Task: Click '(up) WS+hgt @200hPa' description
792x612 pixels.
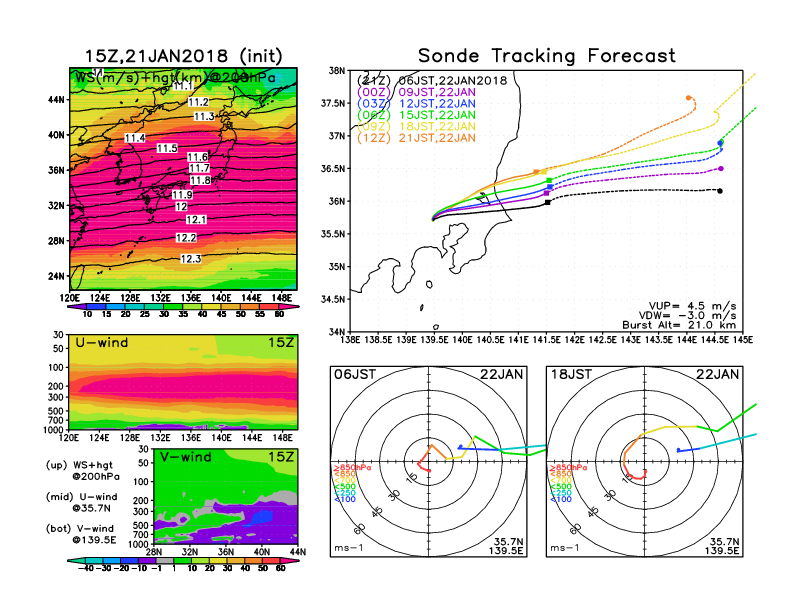Action: [x=83, y=471]
